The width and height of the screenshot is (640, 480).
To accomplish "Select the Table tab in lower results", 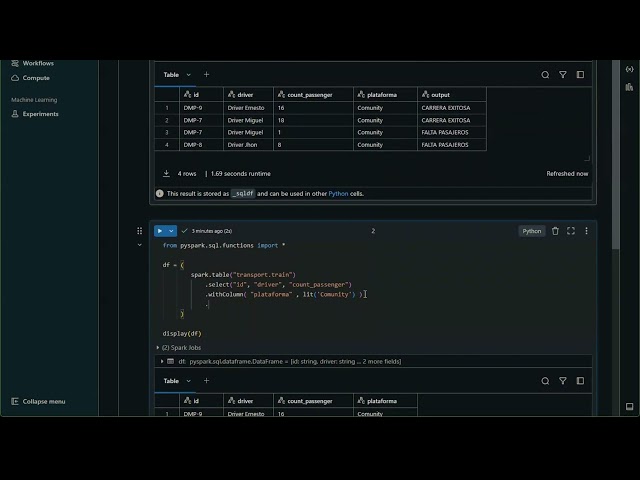I will click(171, 381).
